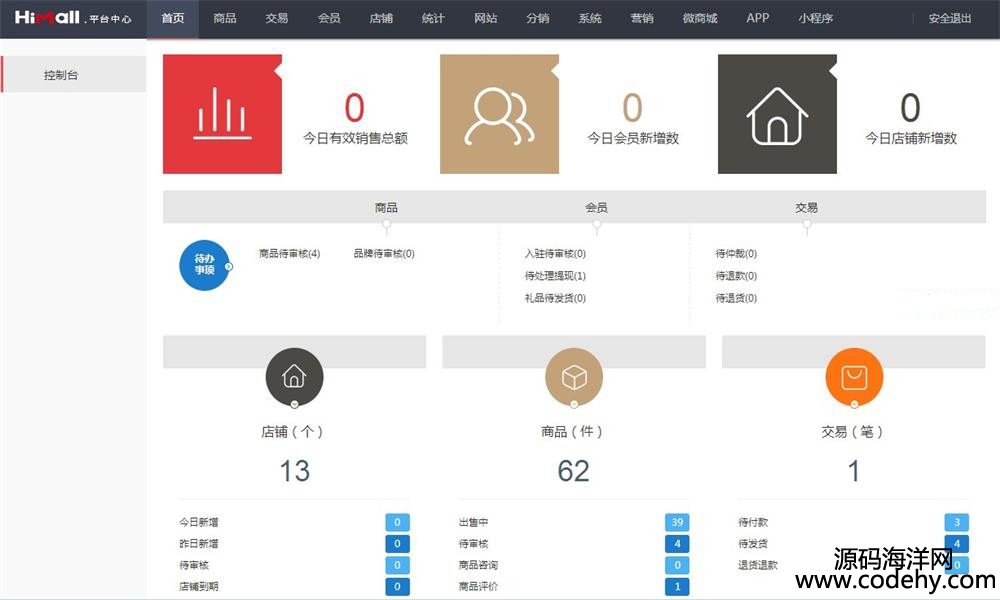
Task: Click the 待审核 count badge 4 under 商品
Action: click(x=677, y=544)
